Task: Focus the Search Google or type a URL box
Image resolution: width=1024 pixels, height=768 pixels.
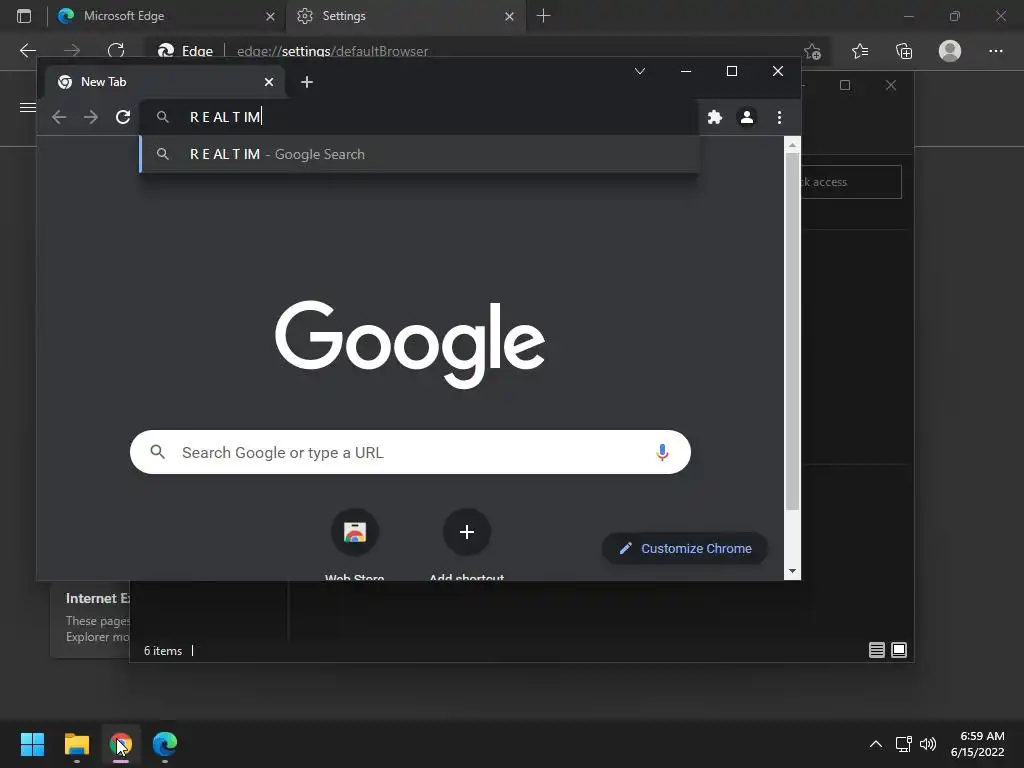Action: 410,452
